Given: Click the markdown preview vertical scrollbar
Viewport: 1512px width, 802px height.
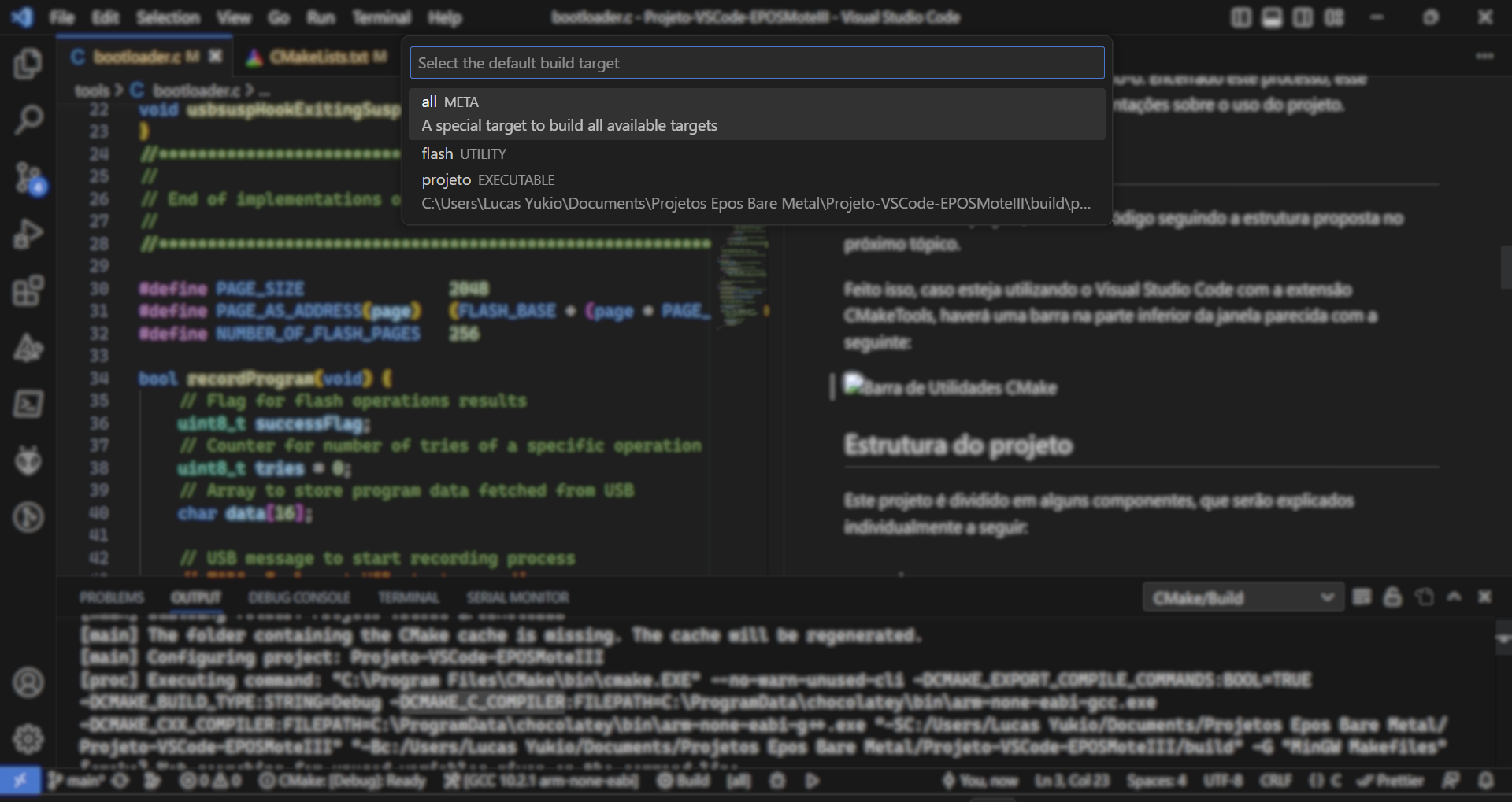Looking at the screenshot, I should click(x=1505, y=268).
